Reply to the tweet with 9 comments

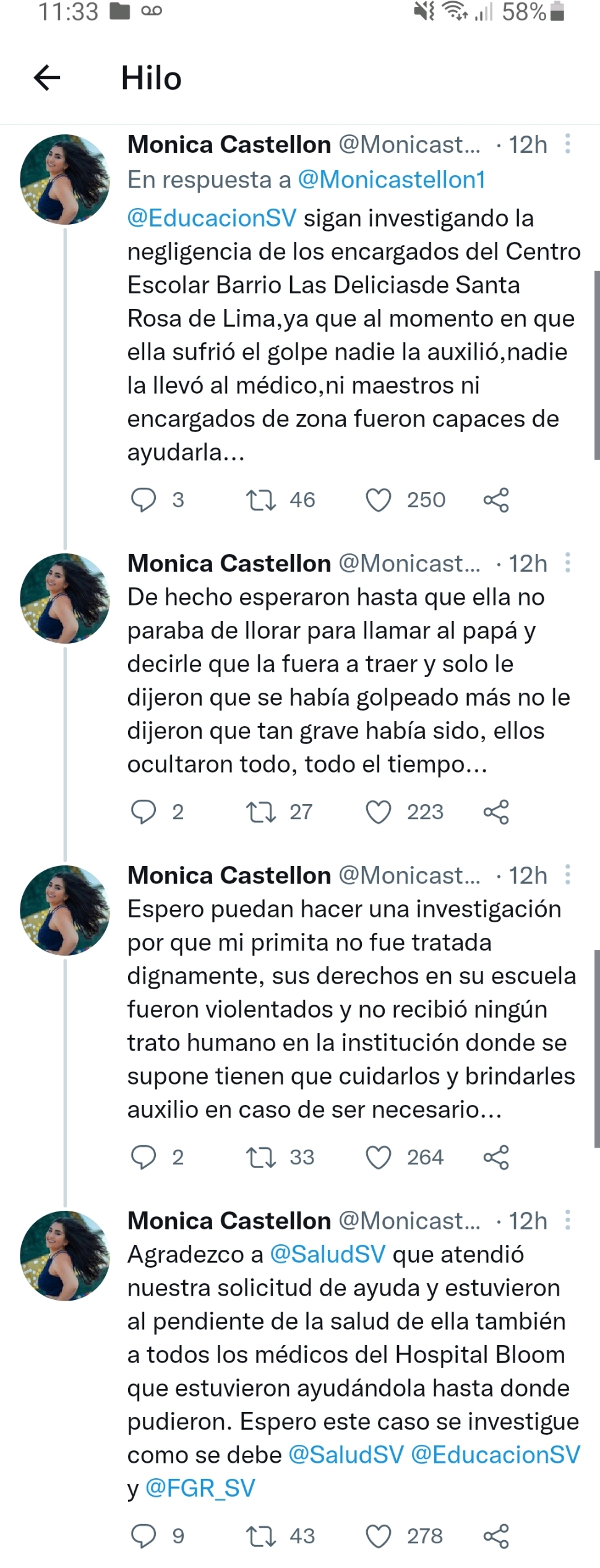point(144,1536)
